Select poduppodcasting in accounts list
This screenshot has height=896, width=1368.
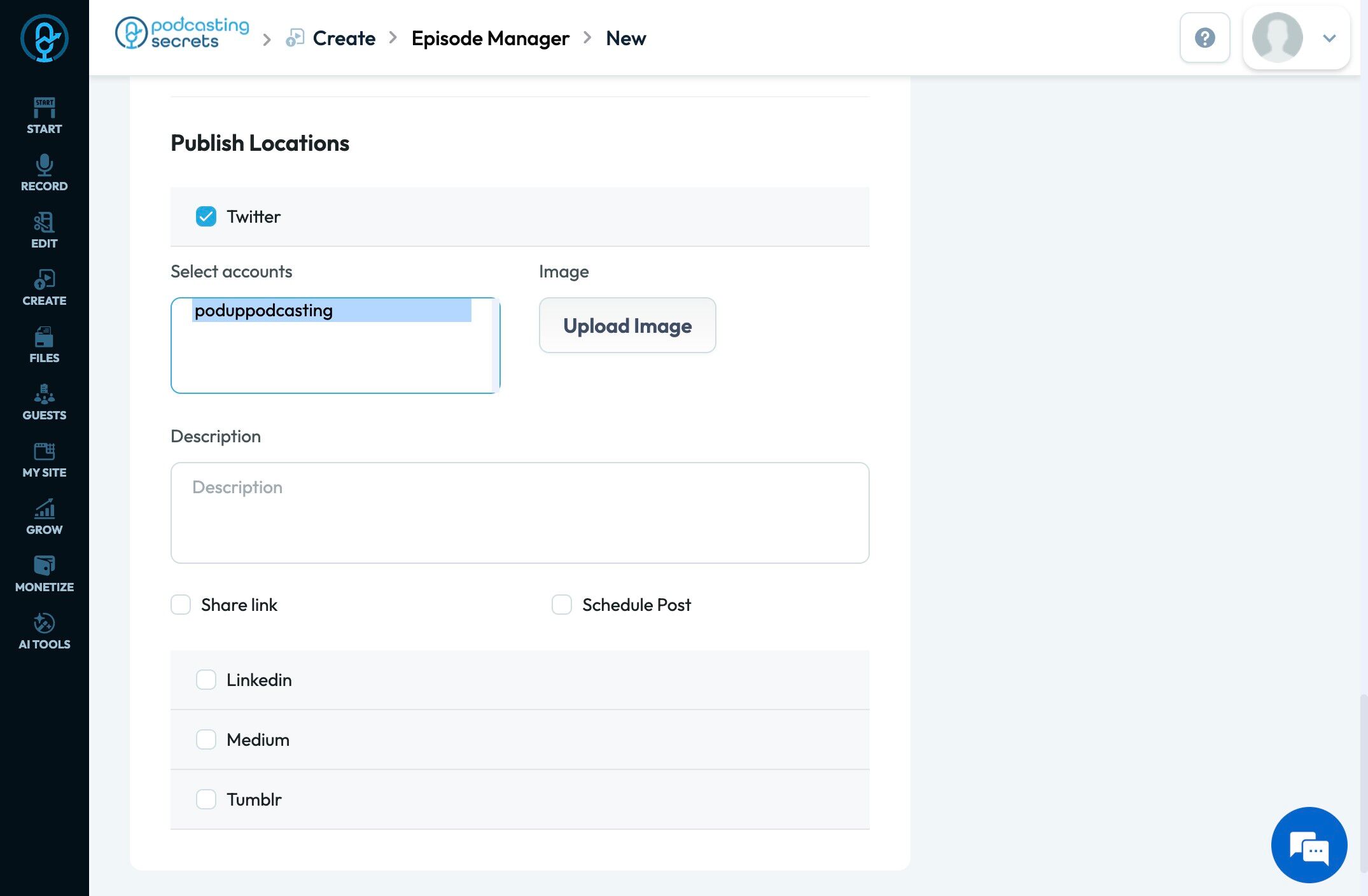tap(264, 311)
